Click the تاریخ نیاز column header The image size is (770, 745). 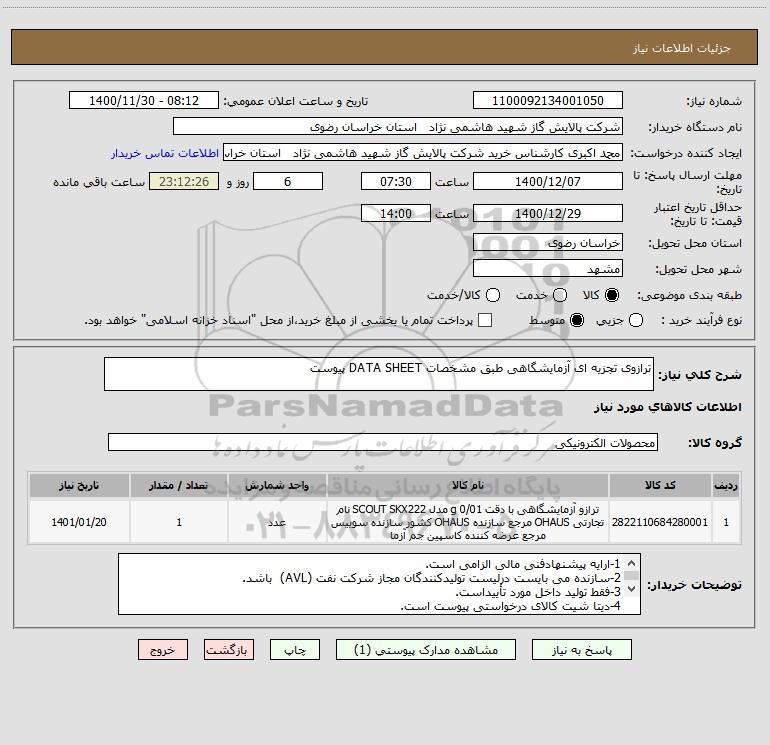[x=79, y=485]
